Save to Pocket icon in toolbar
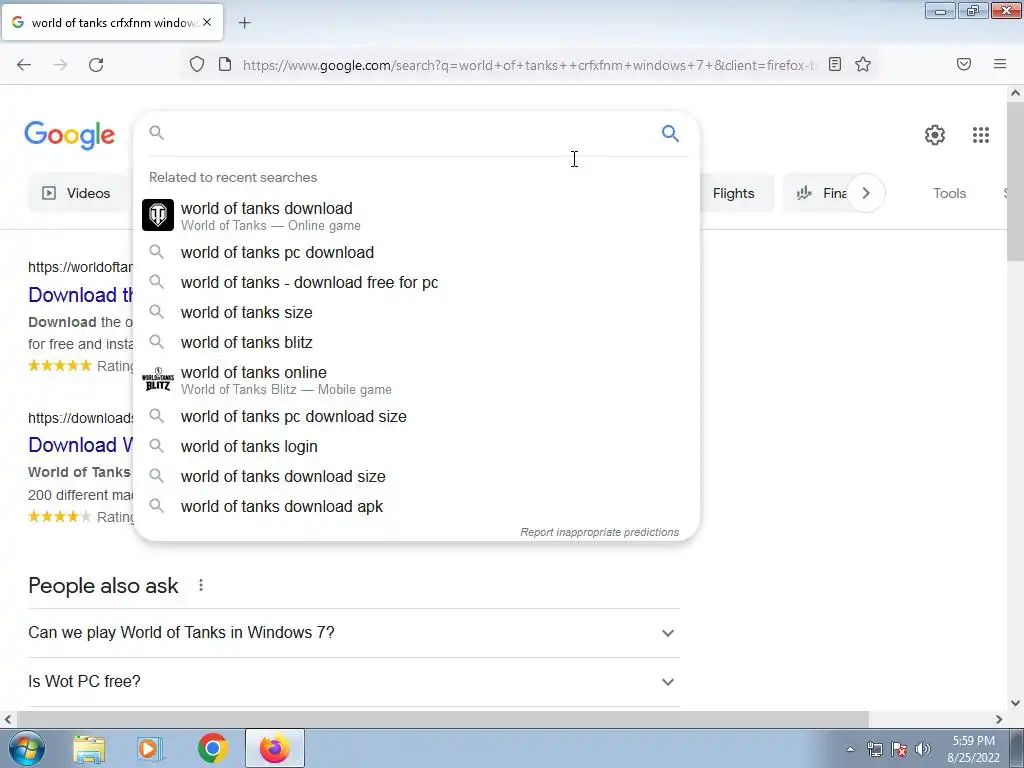 pos(964,64)
